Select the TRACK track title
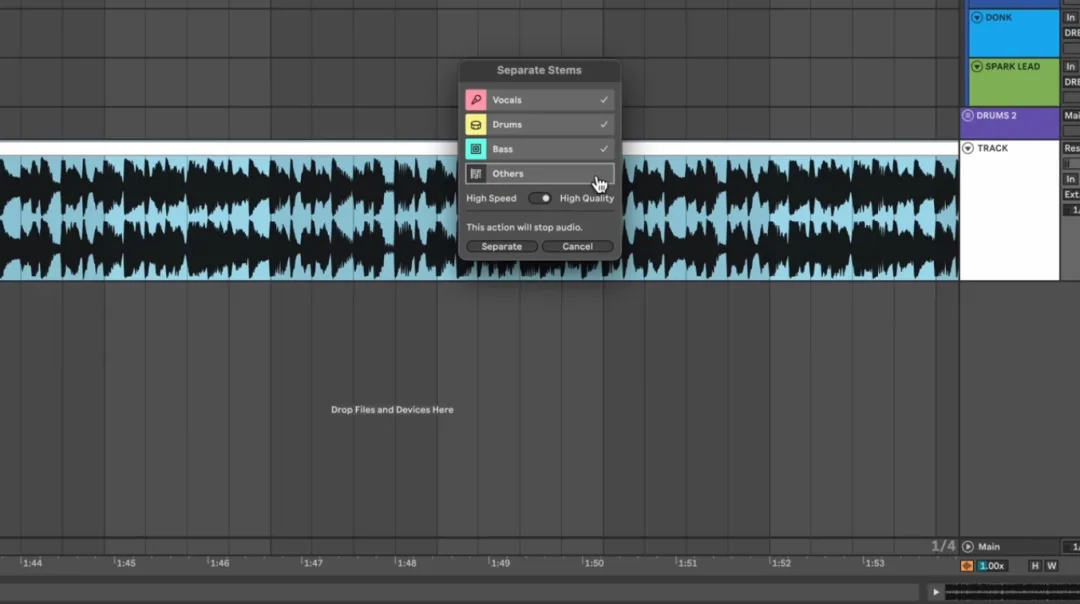This screenshot has width=1080, height=604. 993,148
